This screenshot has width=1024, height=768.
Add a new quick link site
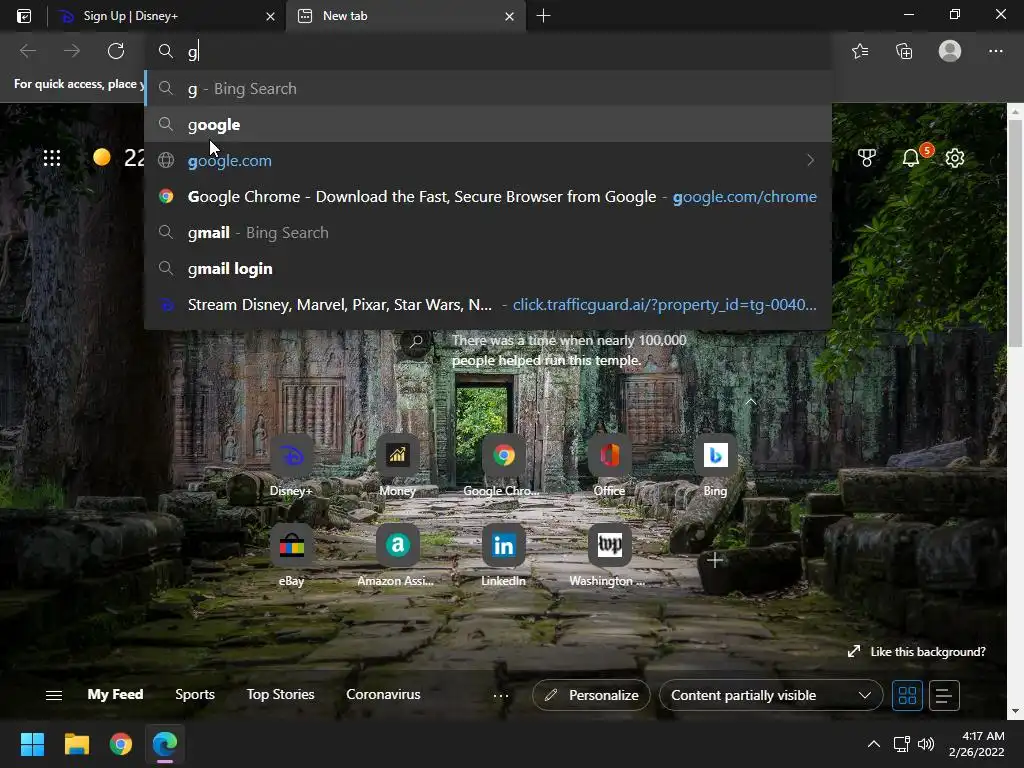[x=714, y=560]
